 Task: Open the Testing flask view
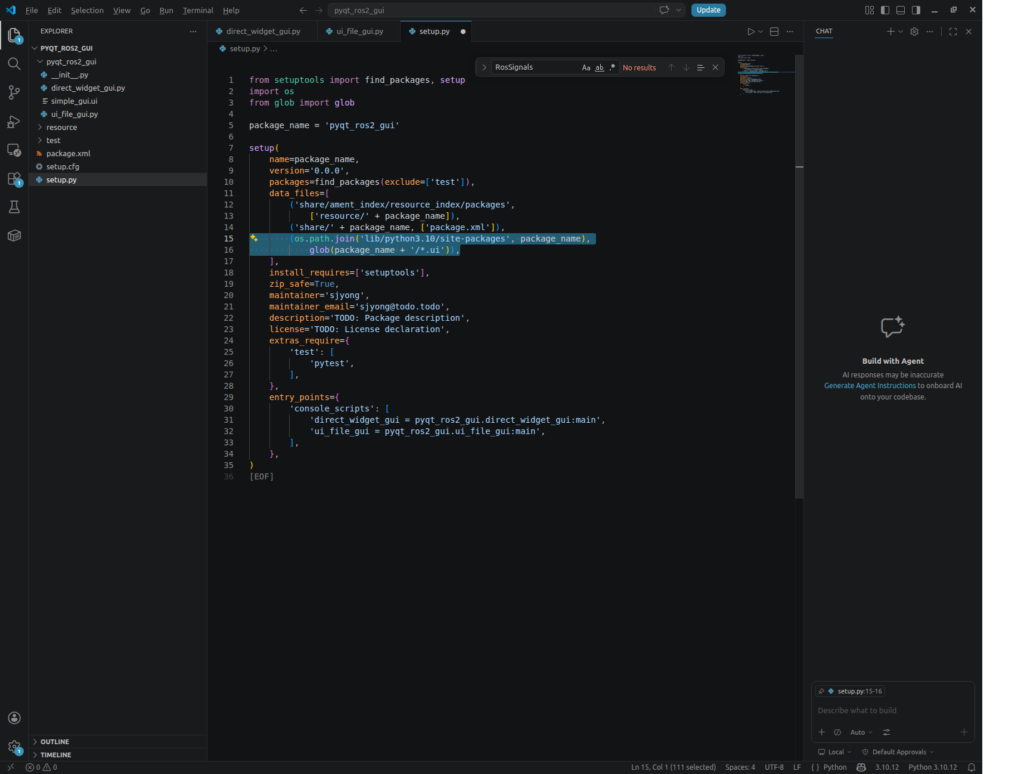pos(14,207)
